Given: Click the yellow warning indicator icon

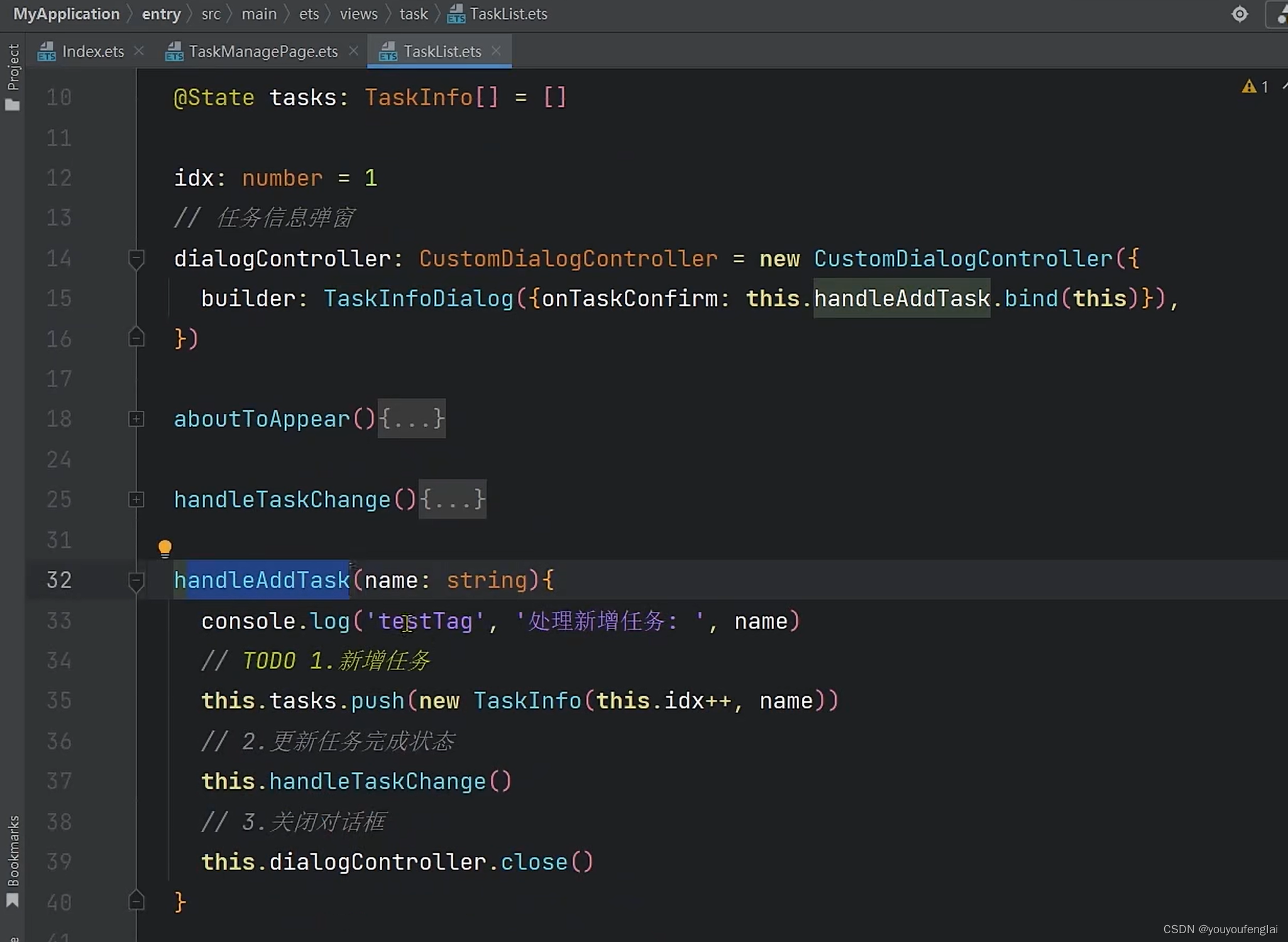Looking at the screenshot, I should 1248,86.
